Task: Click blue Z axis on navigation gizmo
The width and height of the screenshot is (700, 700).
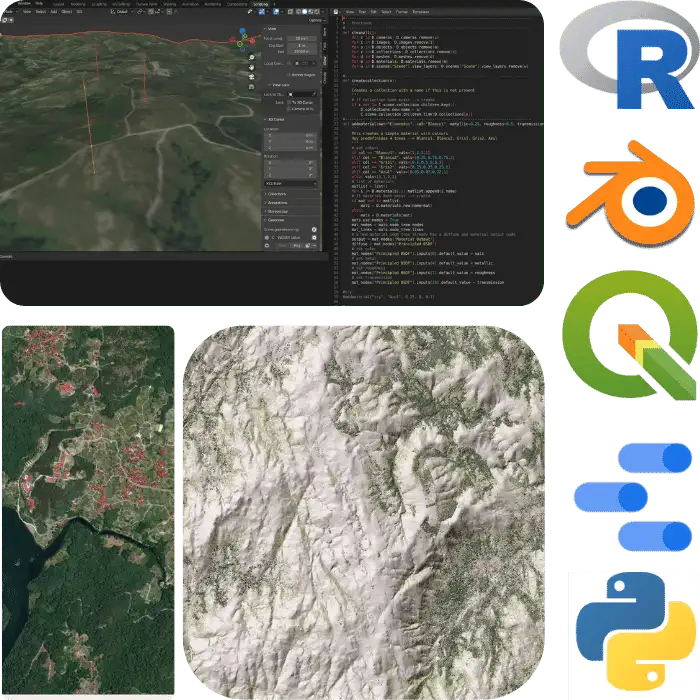Action: [242, 31]
